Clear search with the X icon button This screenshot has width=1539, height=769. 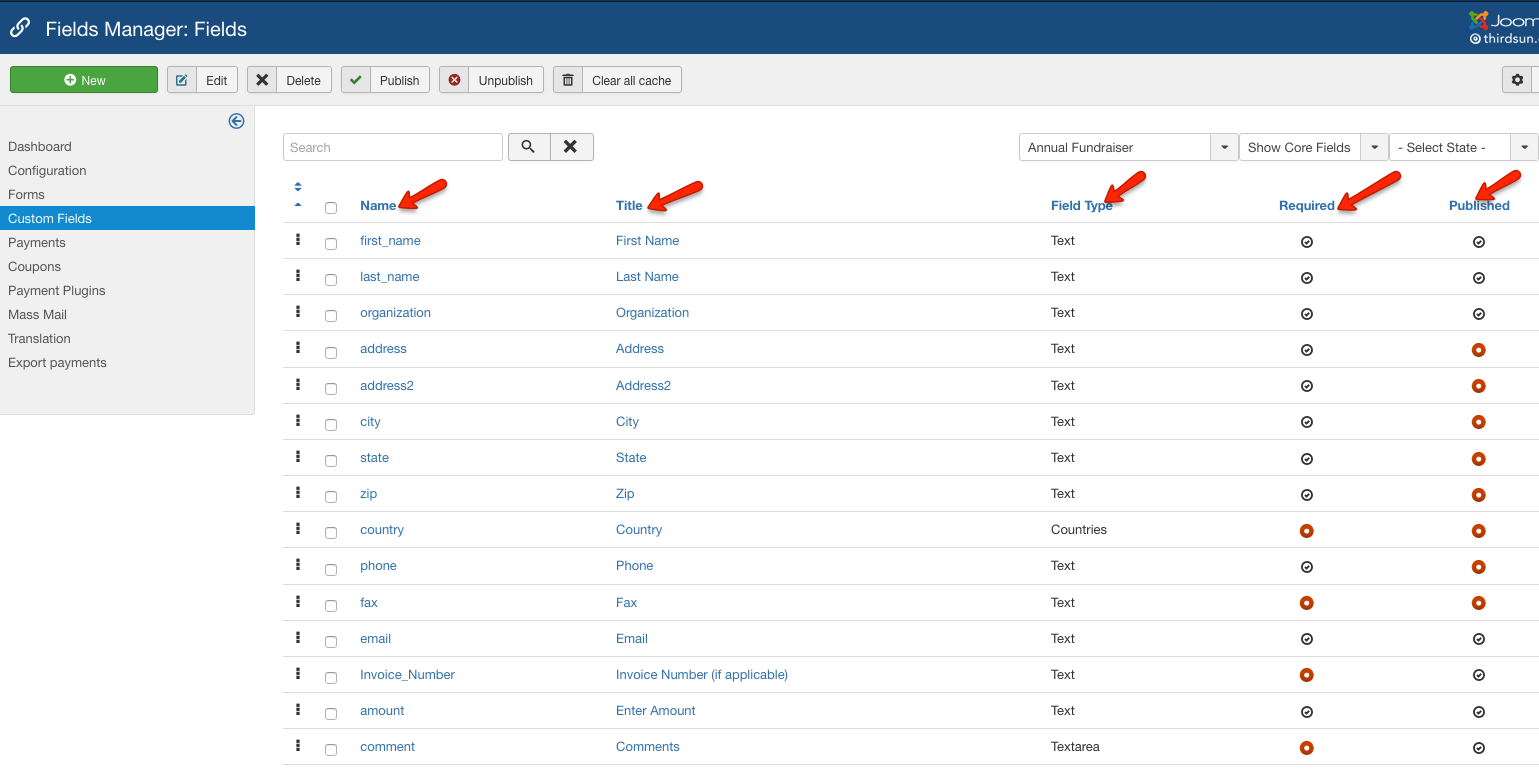(x=571, y=147)
